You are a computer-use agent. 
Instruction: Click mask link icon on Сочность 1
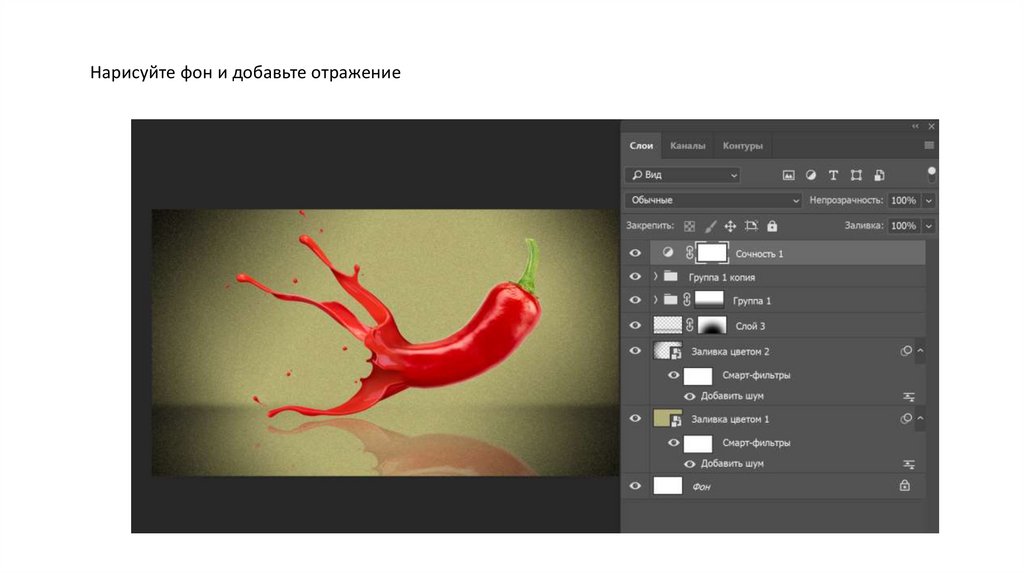688,253
